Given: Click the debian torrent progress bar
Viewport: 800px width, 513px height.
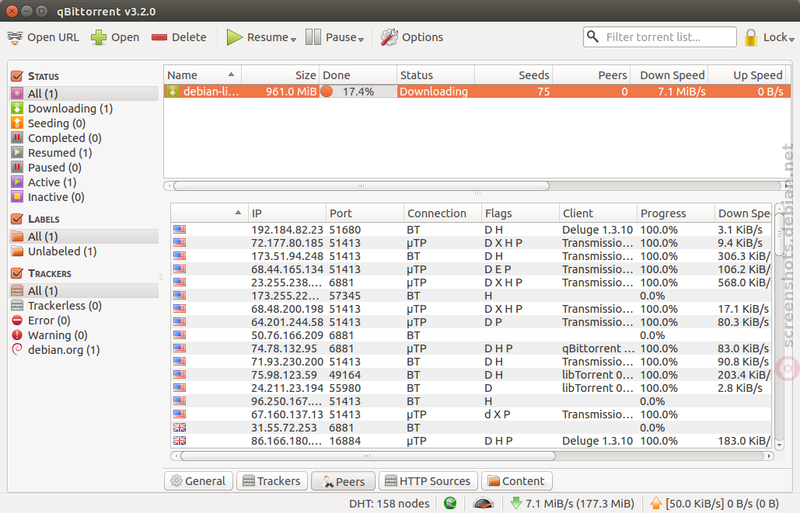Looking at the screenshot, I should [358, 91].
